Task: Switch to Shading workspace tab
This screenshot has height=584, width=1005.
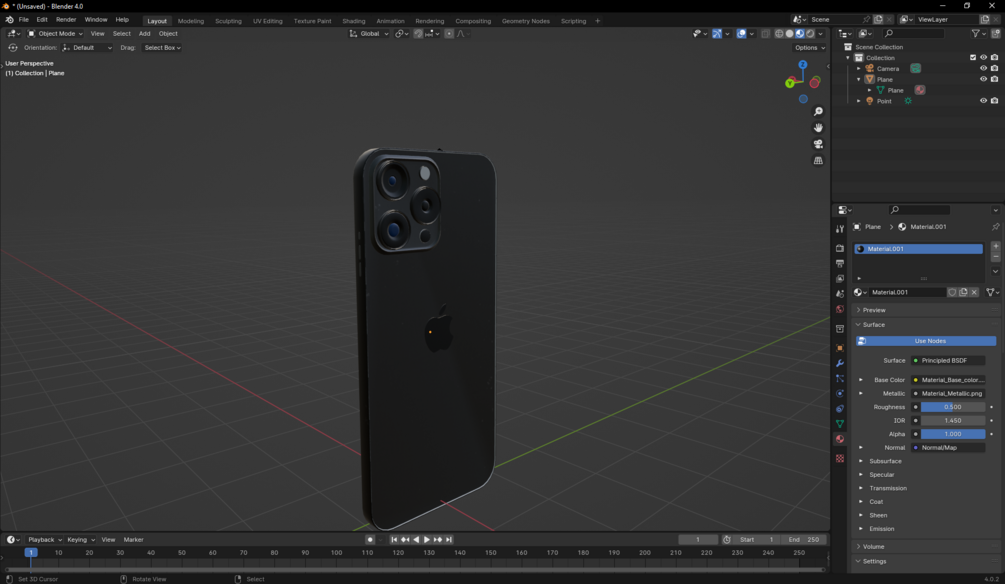Action: (353, 21)
